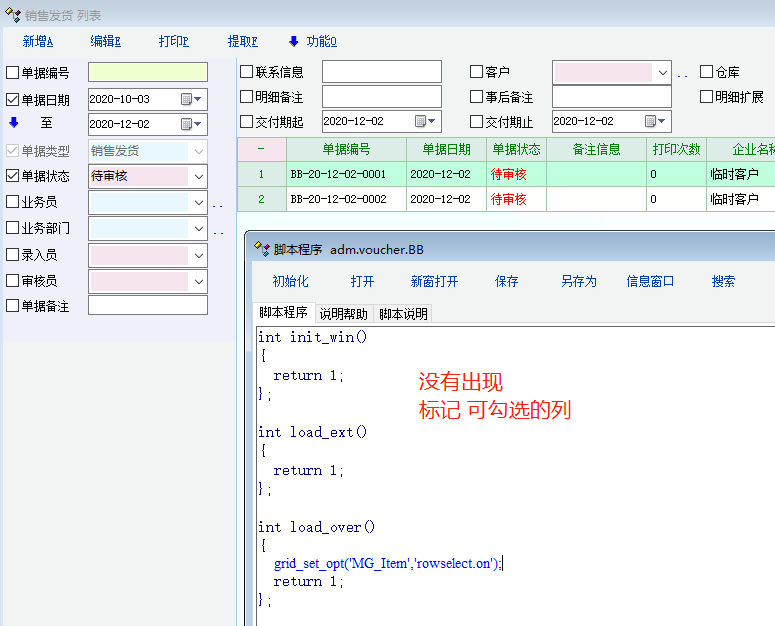Open calendar picker for end date 至
775x626 pixels.
[187, 124]
